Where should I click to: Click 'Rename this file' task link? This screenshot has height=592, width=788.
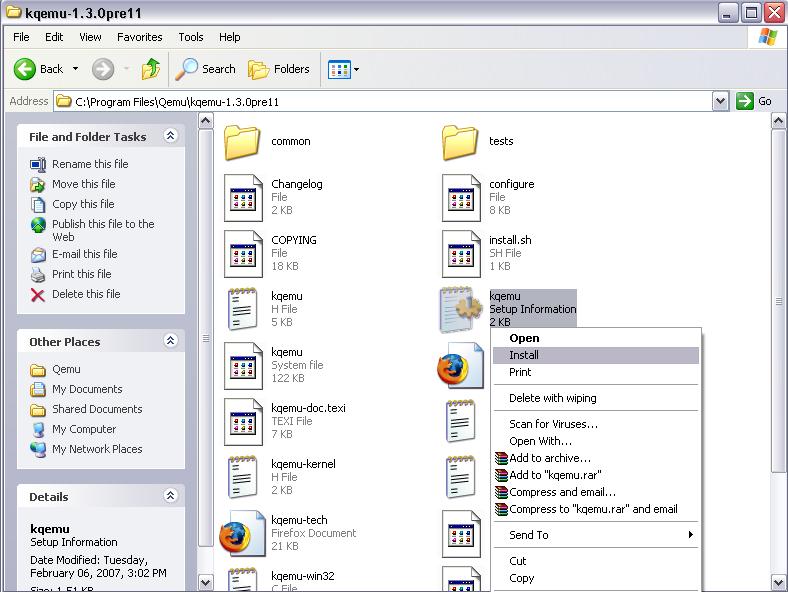90,164
